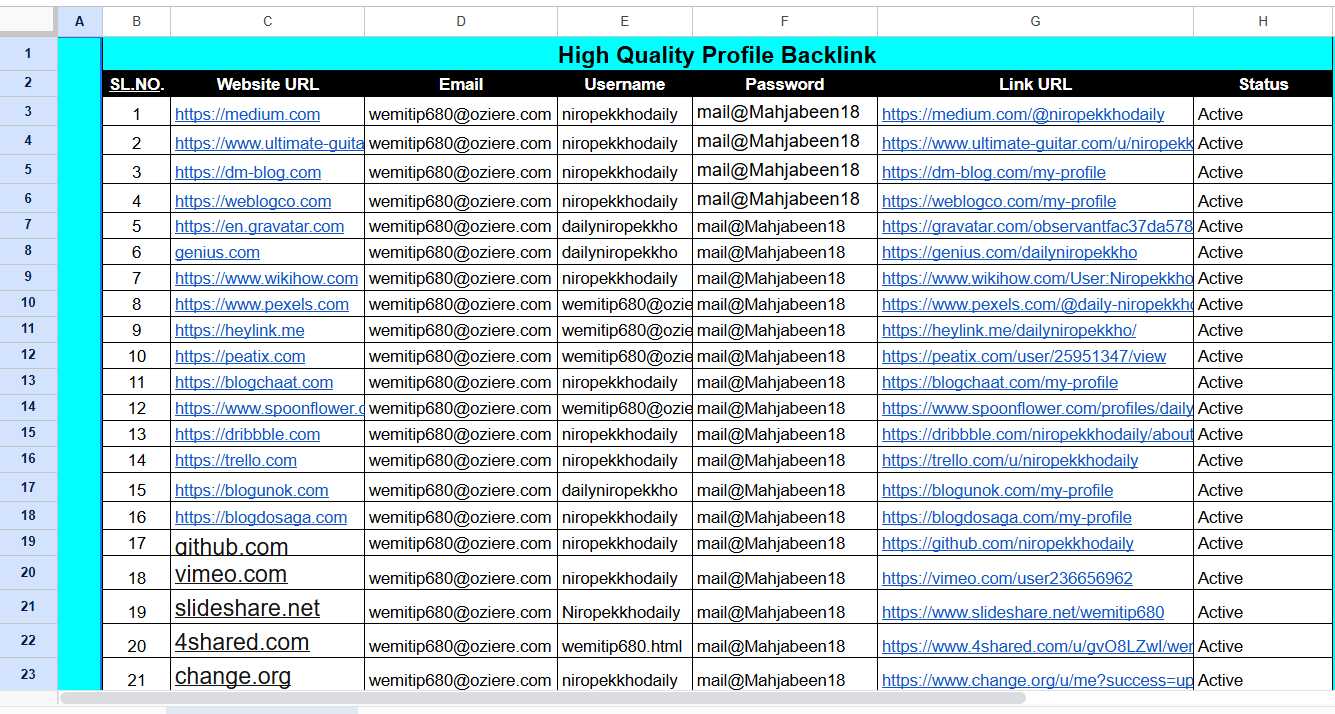Open the https://blogchaat.com website link
Viewport: 1335px width, 714px height.
pyautogui.click(x=254, y=382)
